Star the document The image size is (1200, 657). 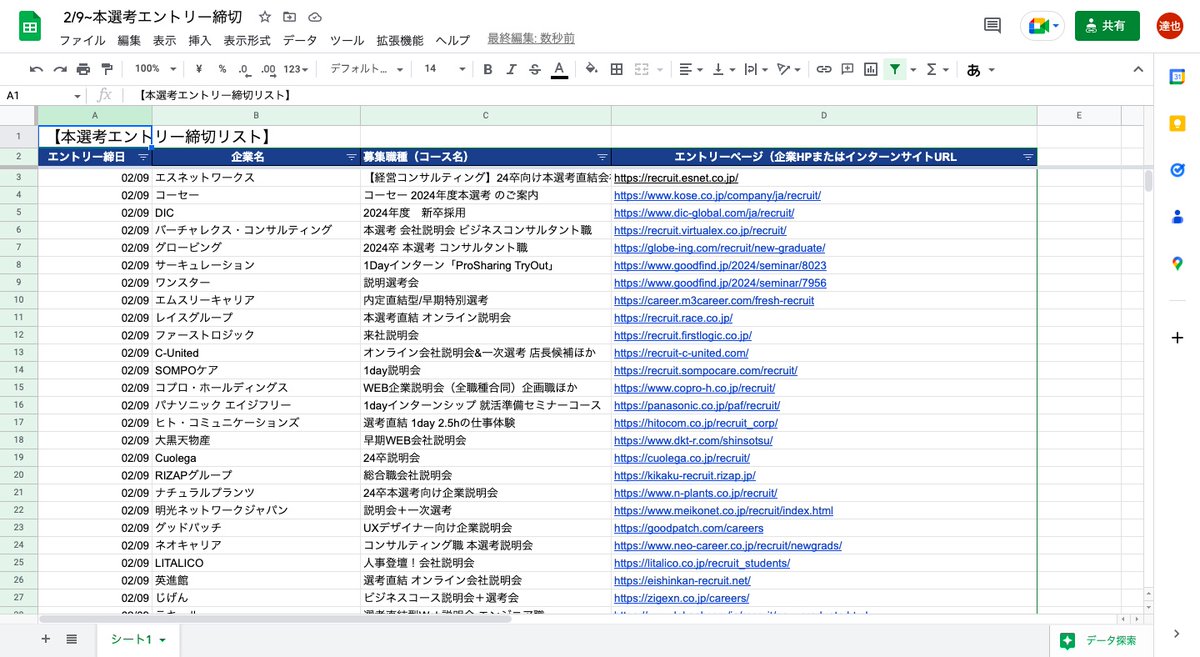click(x=265, y=17)
